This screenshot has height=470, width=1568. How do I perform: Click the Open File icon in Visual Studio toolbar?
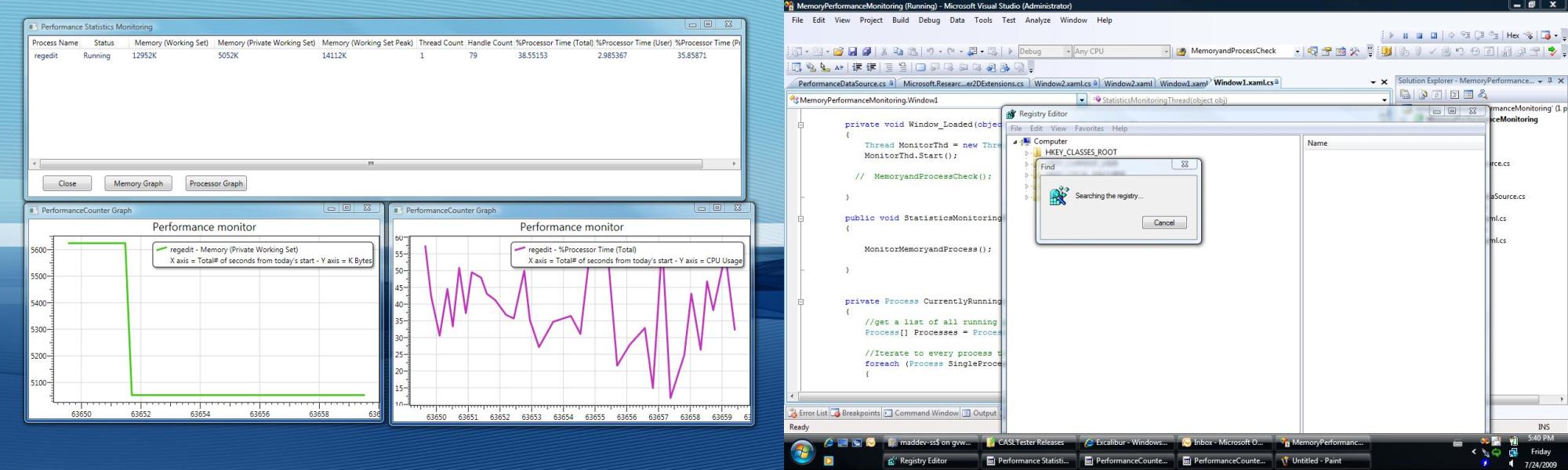click(838, 52)
